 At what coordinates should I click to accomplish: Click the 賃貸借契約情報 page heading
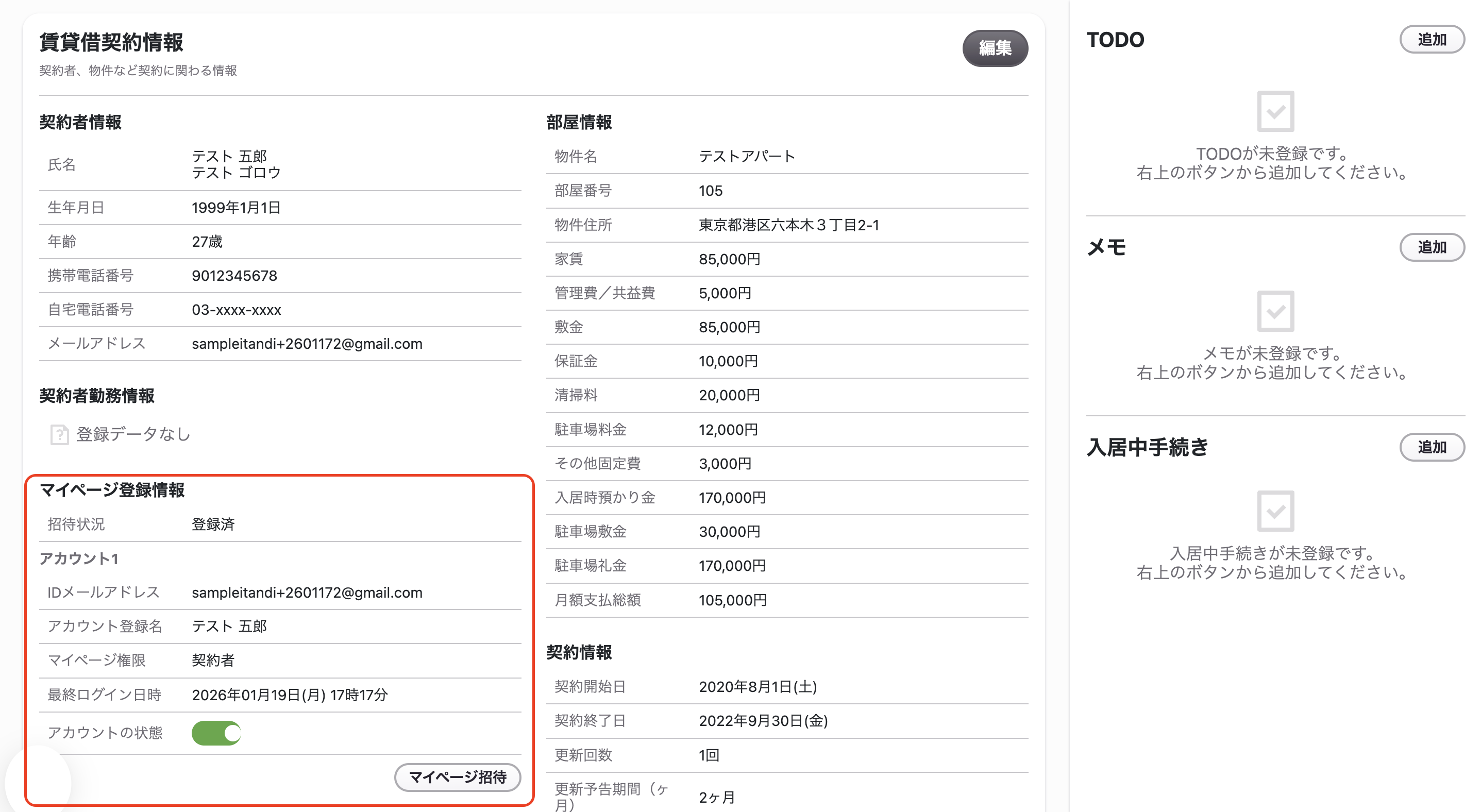(x=111, y=42)
